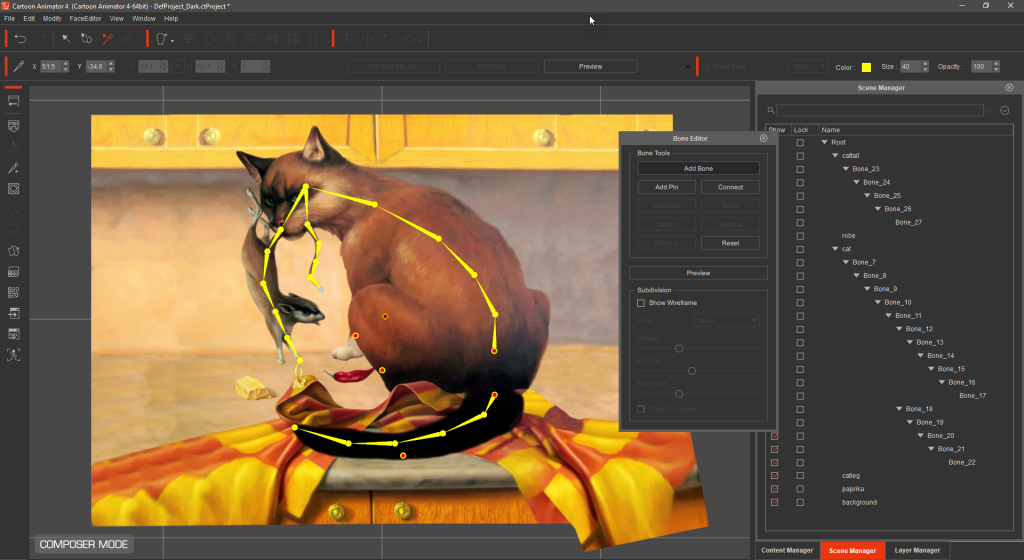Uncheck Show box for paprika layer
This screenshot has width=1024, height=560.
click(775, 489)
